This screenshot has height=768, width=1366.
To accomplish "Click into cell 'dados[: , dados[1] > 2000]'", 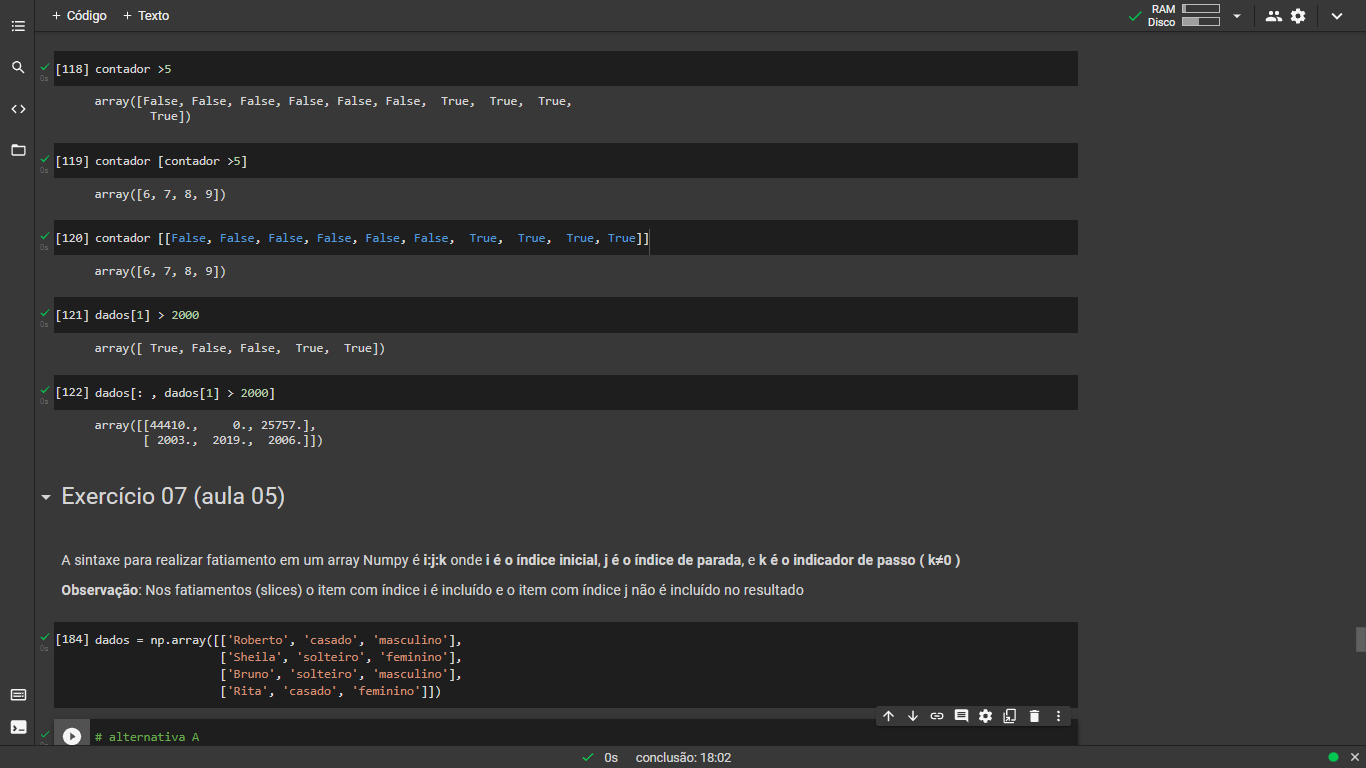I will [x=566, y=393].
